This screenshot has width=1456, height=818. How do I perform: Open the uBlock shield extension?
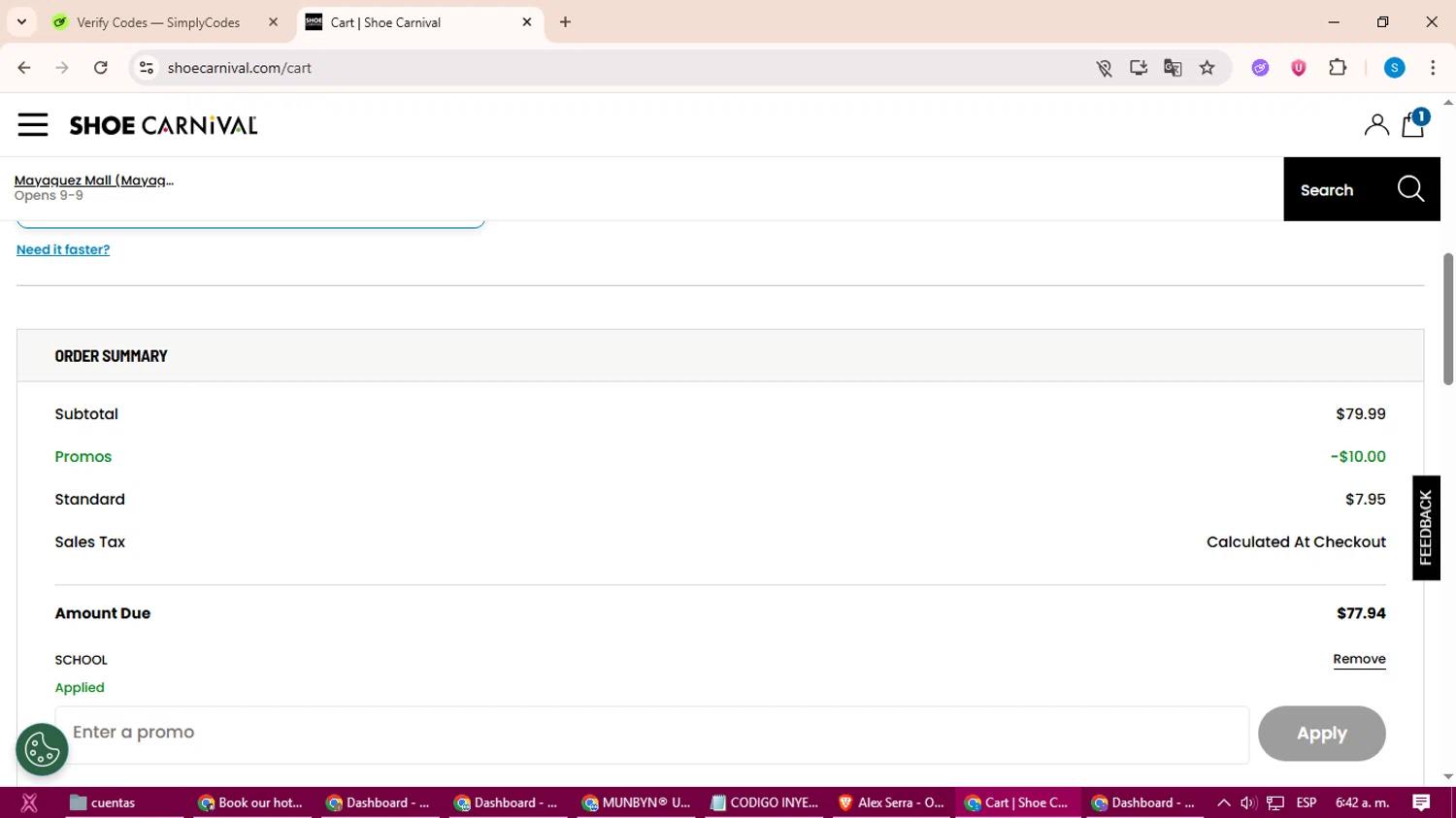pyautogui.click(x=1299, y=68)
